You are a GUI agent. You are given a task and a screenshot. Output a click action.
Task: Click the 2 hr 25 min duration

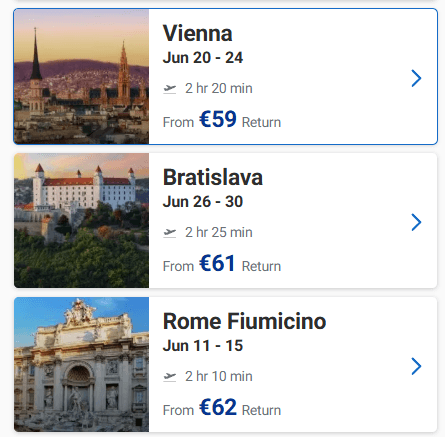point(219,232)
